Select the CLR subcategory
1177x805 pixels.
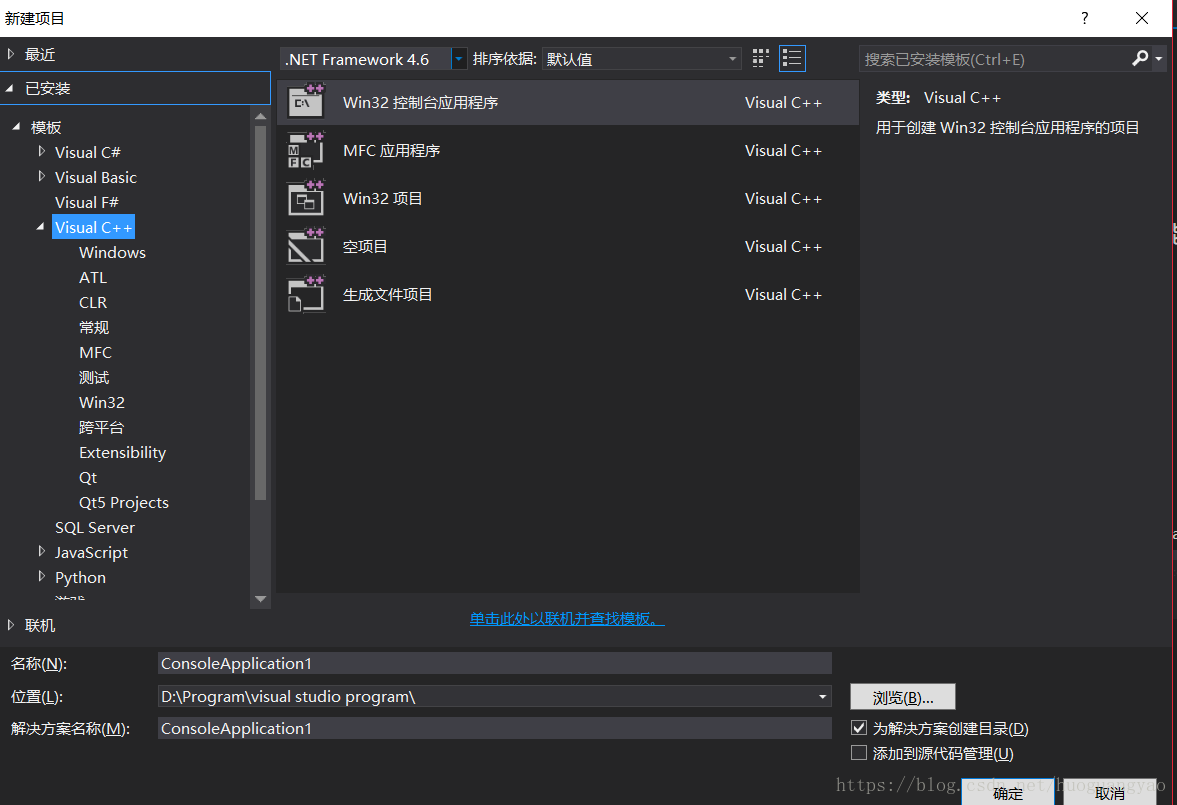(x=93, y=303)
